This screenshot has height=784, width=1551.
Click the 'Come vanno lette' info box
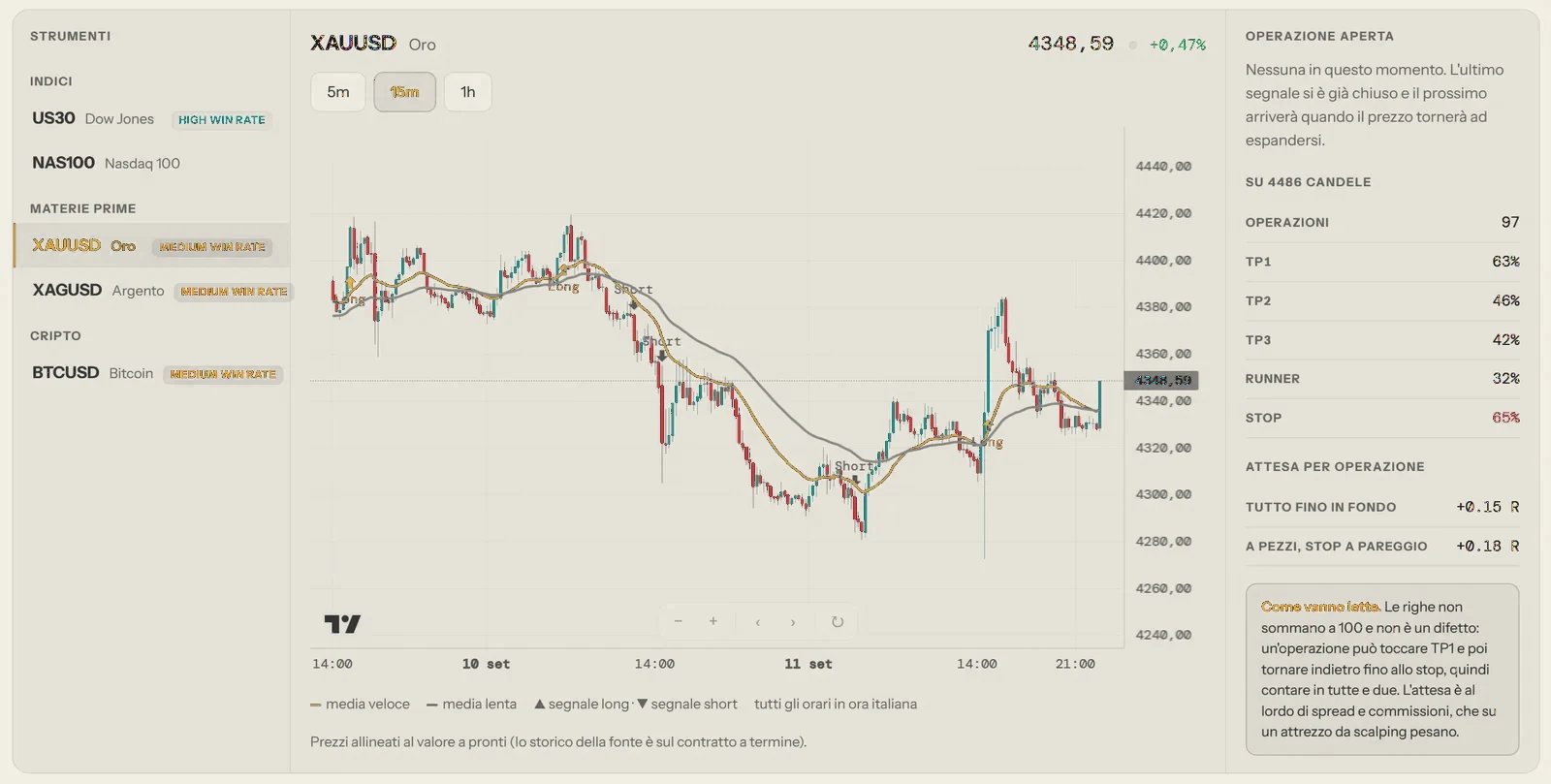(1382, 669)
